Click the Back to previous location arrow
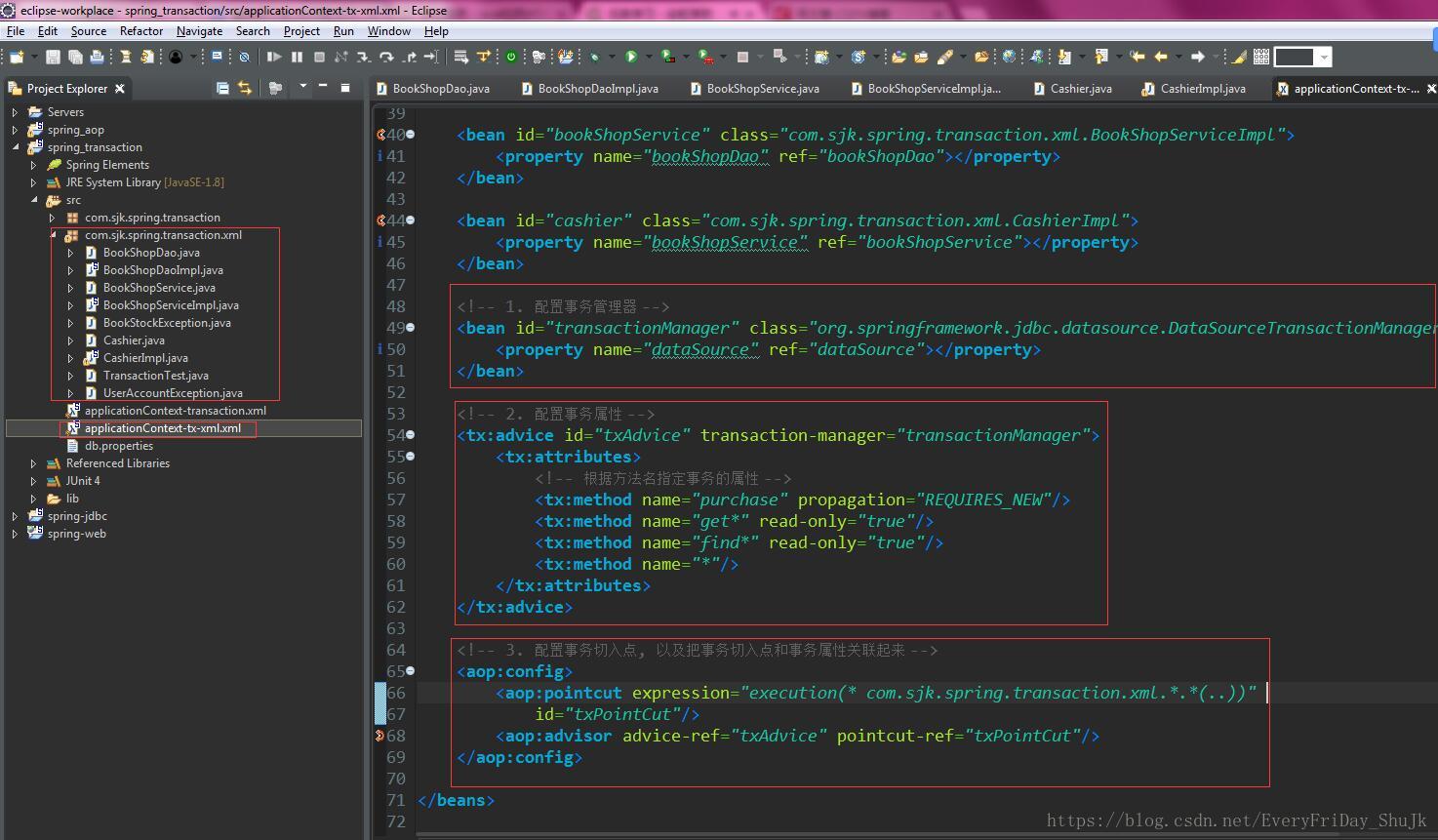This screenshot has height=840, width=1438. click(1161, 57)
